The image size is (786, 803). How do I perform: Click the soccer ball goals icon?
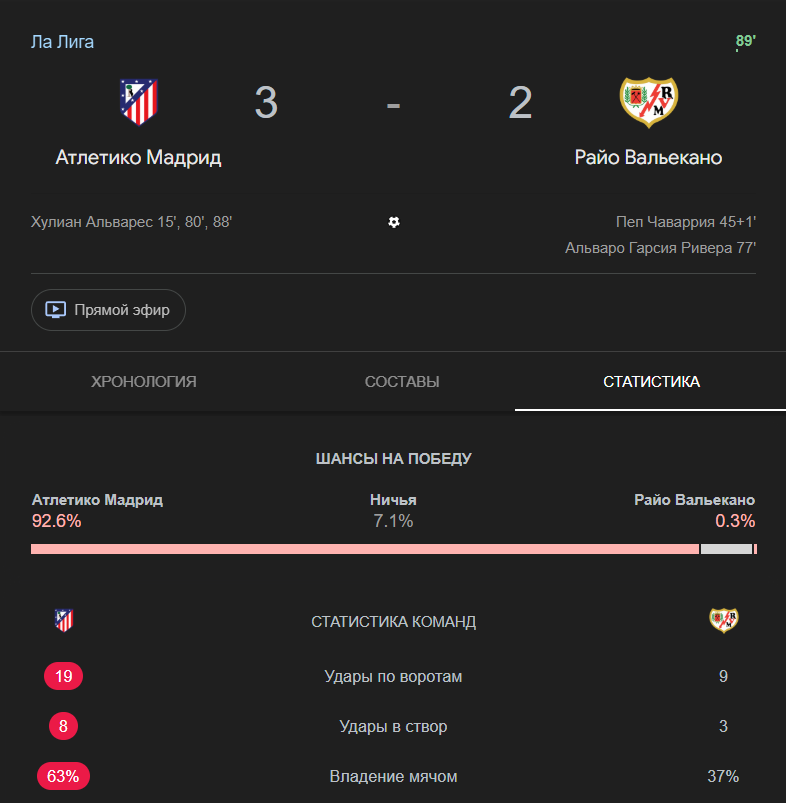pyautogui.click(x=394, y=222)
